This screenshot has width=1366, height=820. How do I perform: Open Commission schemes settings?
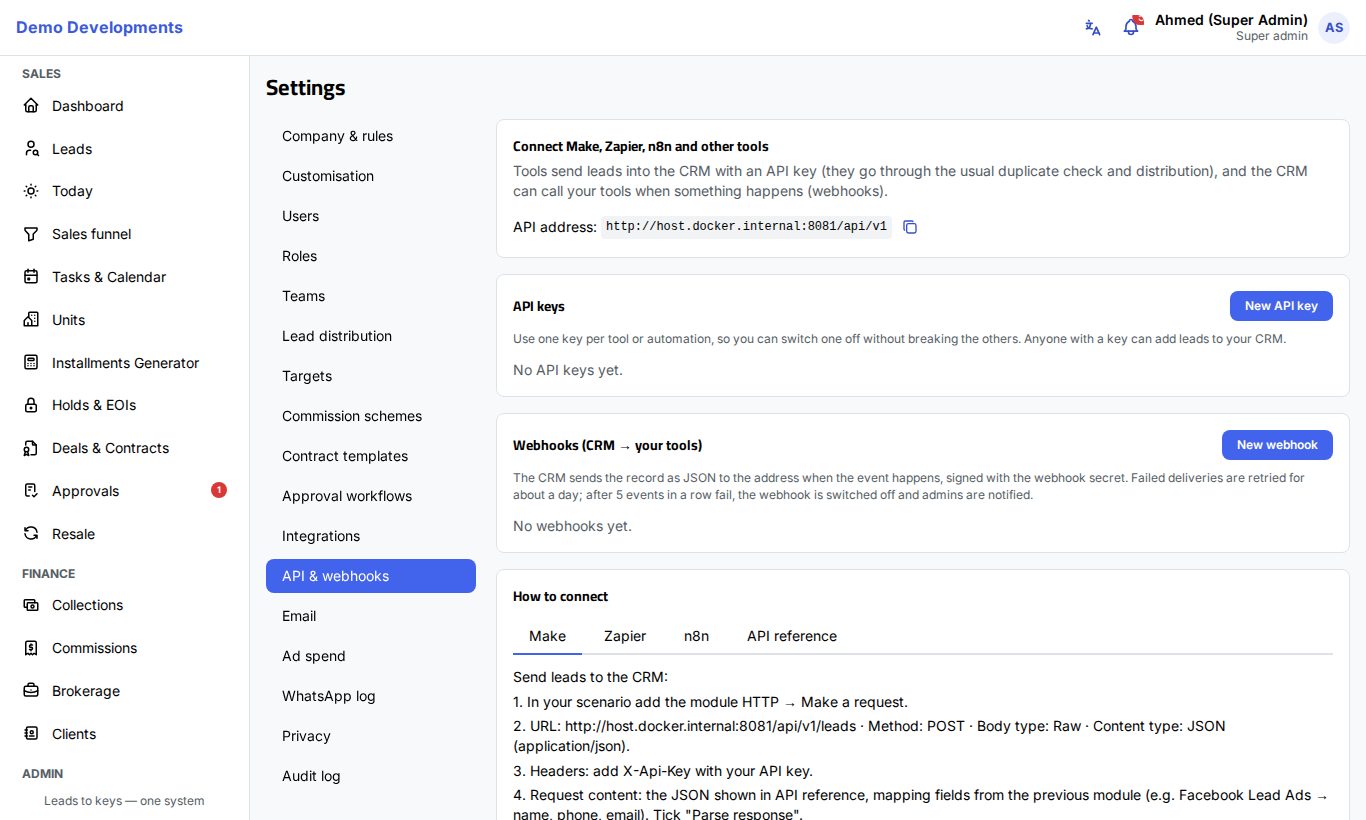(371, 416)
